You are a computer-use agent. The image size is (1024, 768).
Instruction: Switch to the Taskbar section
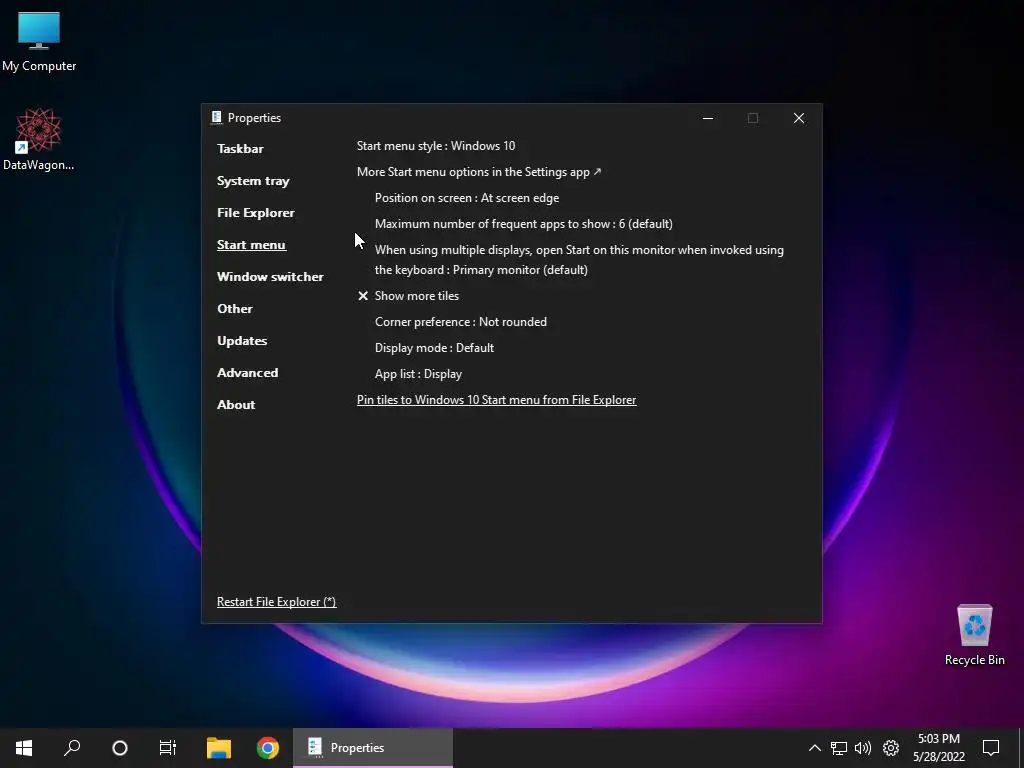pyautogui.click(x=240, y=149)
